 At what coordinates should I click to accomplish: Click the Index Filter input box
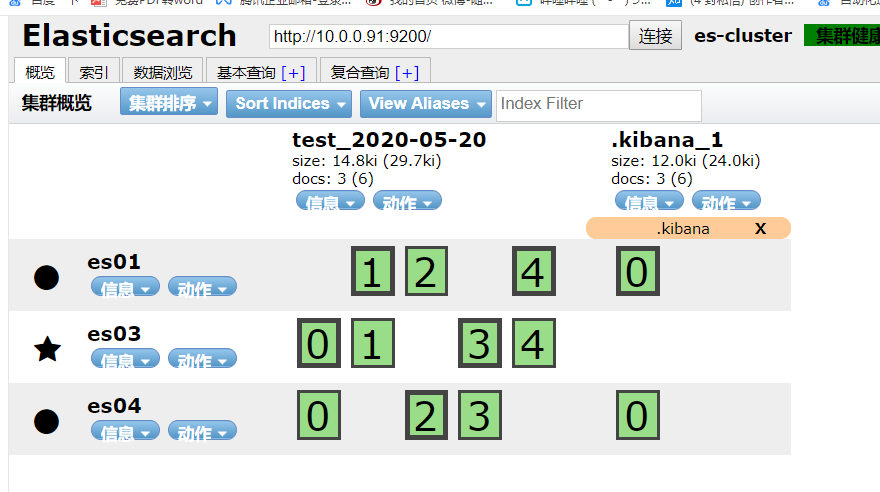pos(599,105)
